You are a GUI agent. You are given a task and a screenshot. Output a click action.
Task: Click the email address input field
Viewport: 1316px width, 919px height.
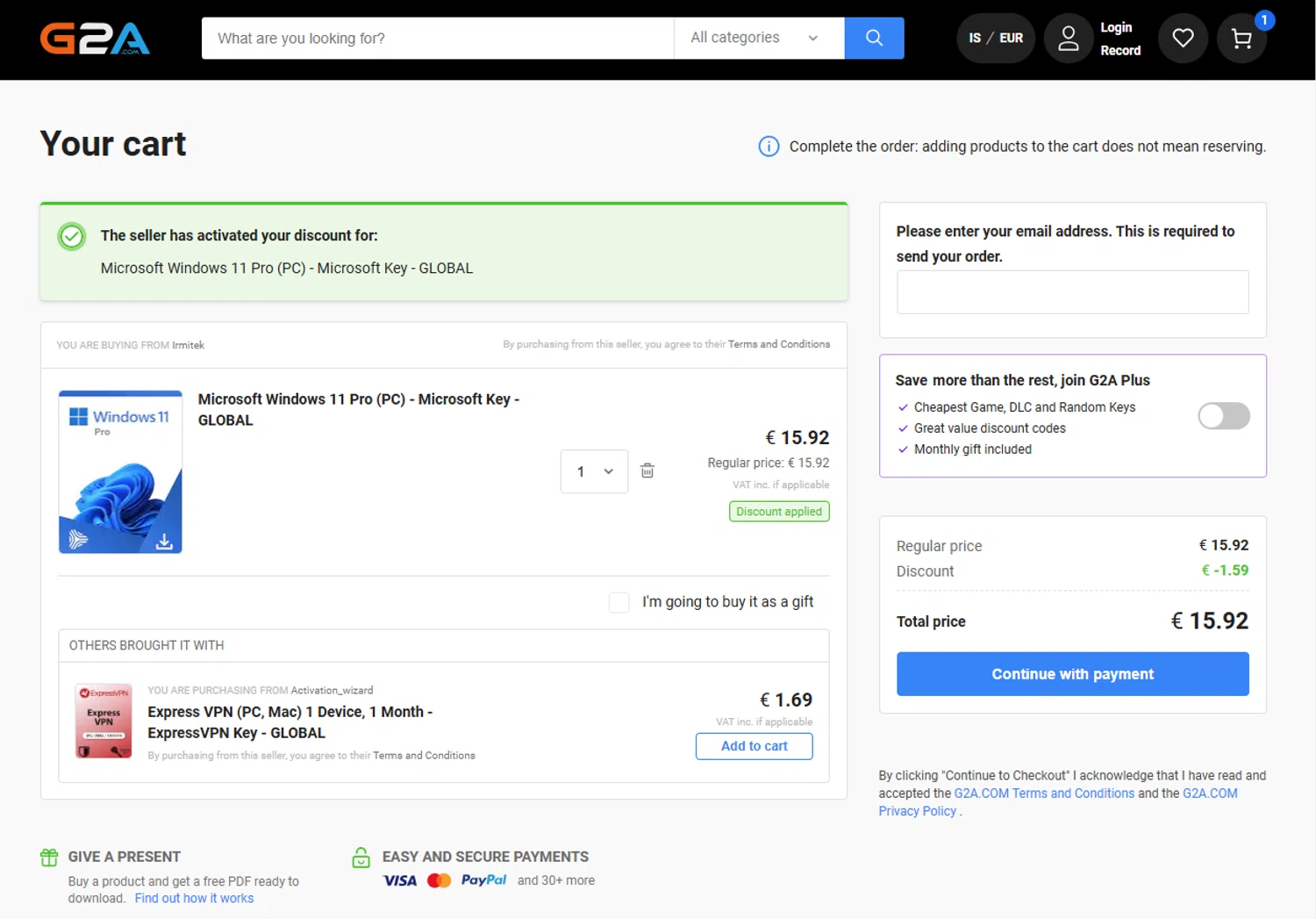pyautogui.click(x=1072, y=292)
